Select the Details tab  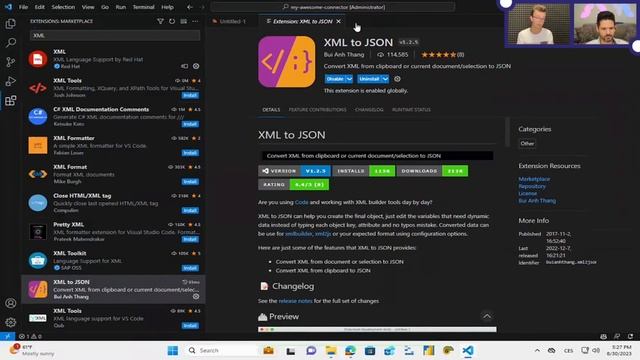(271, 110)
